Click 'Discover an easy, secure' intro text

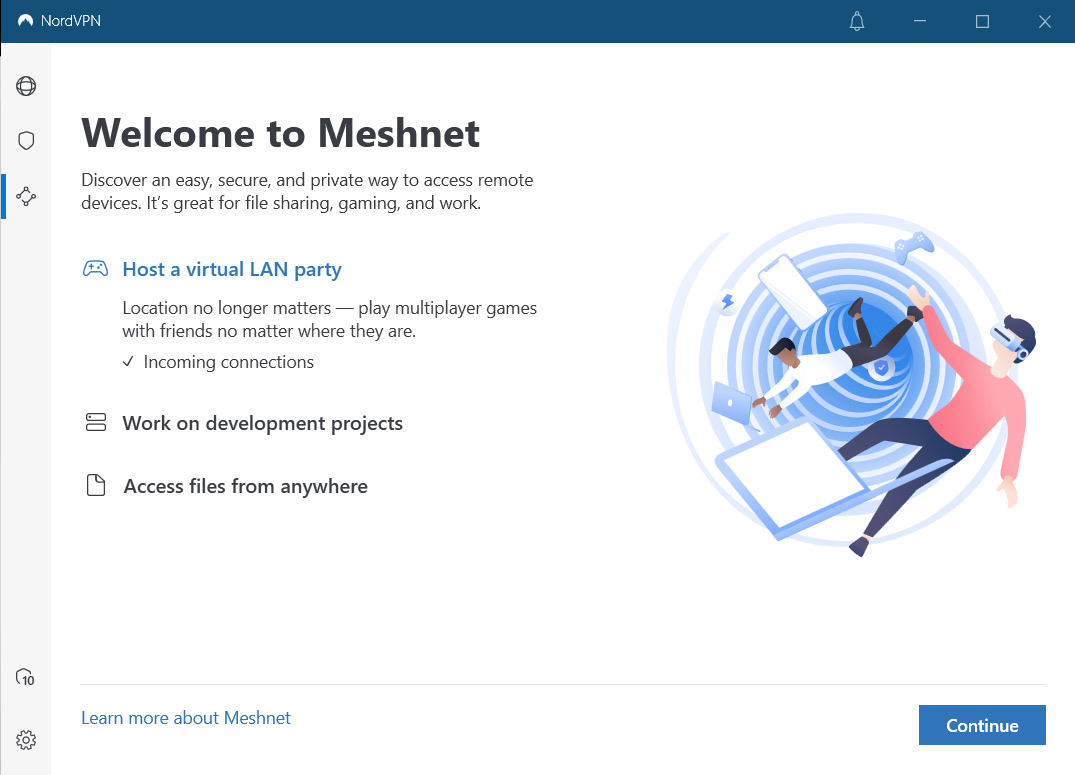pyautogui.click(x=307, y=191)
